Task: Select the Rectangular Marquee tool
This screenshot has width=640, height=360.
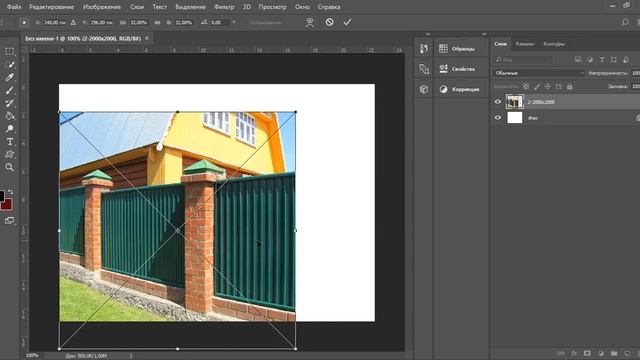Action: (10, 51)
